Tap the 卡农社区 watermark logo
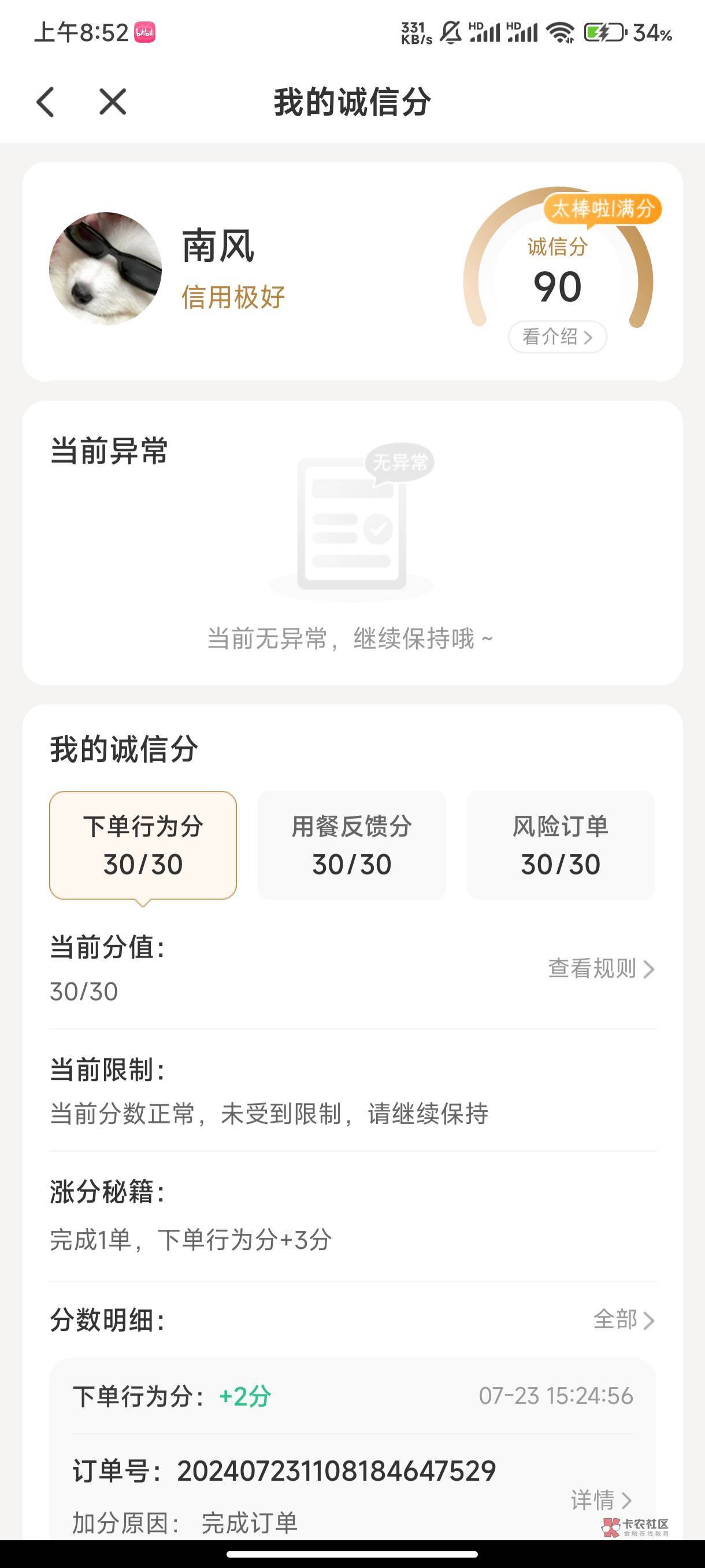 [636, 1526]
